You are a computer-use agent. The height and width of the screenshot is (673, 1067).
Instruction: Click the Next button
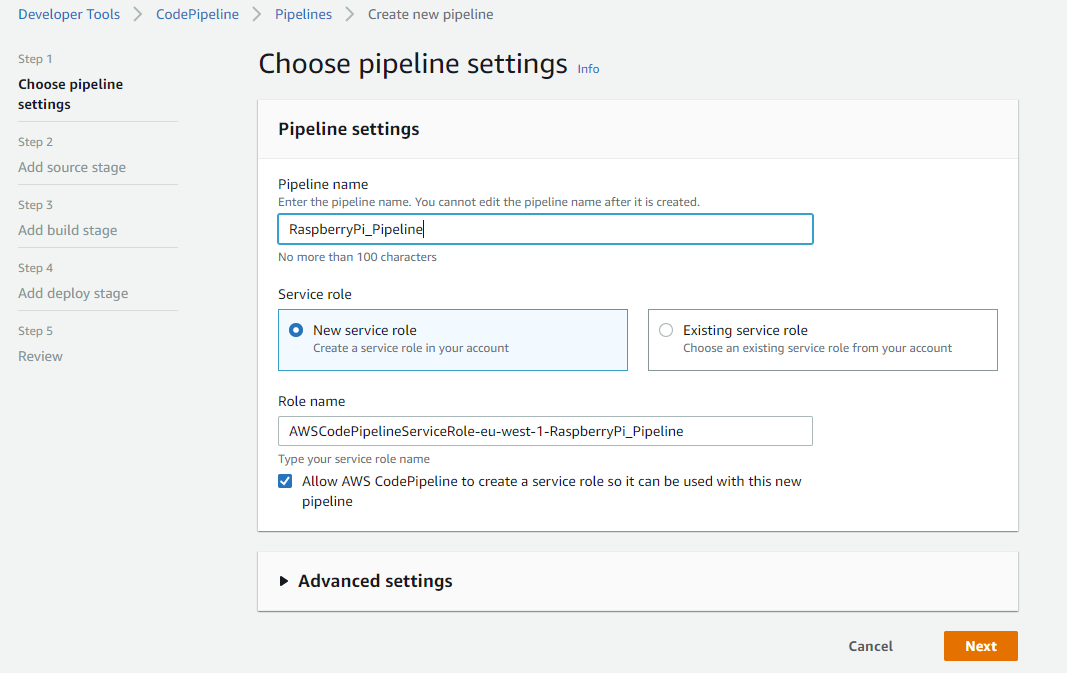pos(980,646)
